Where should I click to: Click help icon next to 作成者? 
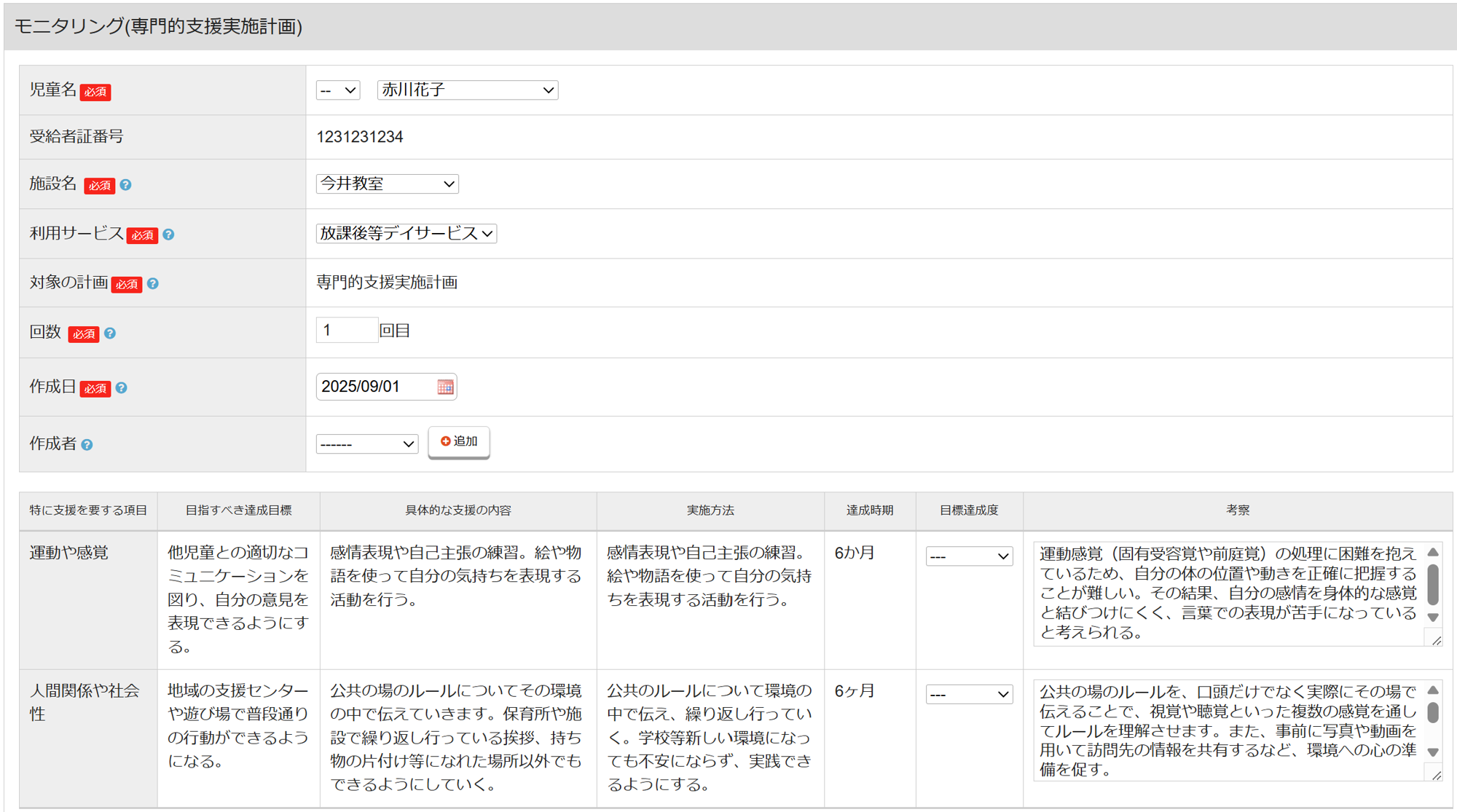tap(87, 445)
